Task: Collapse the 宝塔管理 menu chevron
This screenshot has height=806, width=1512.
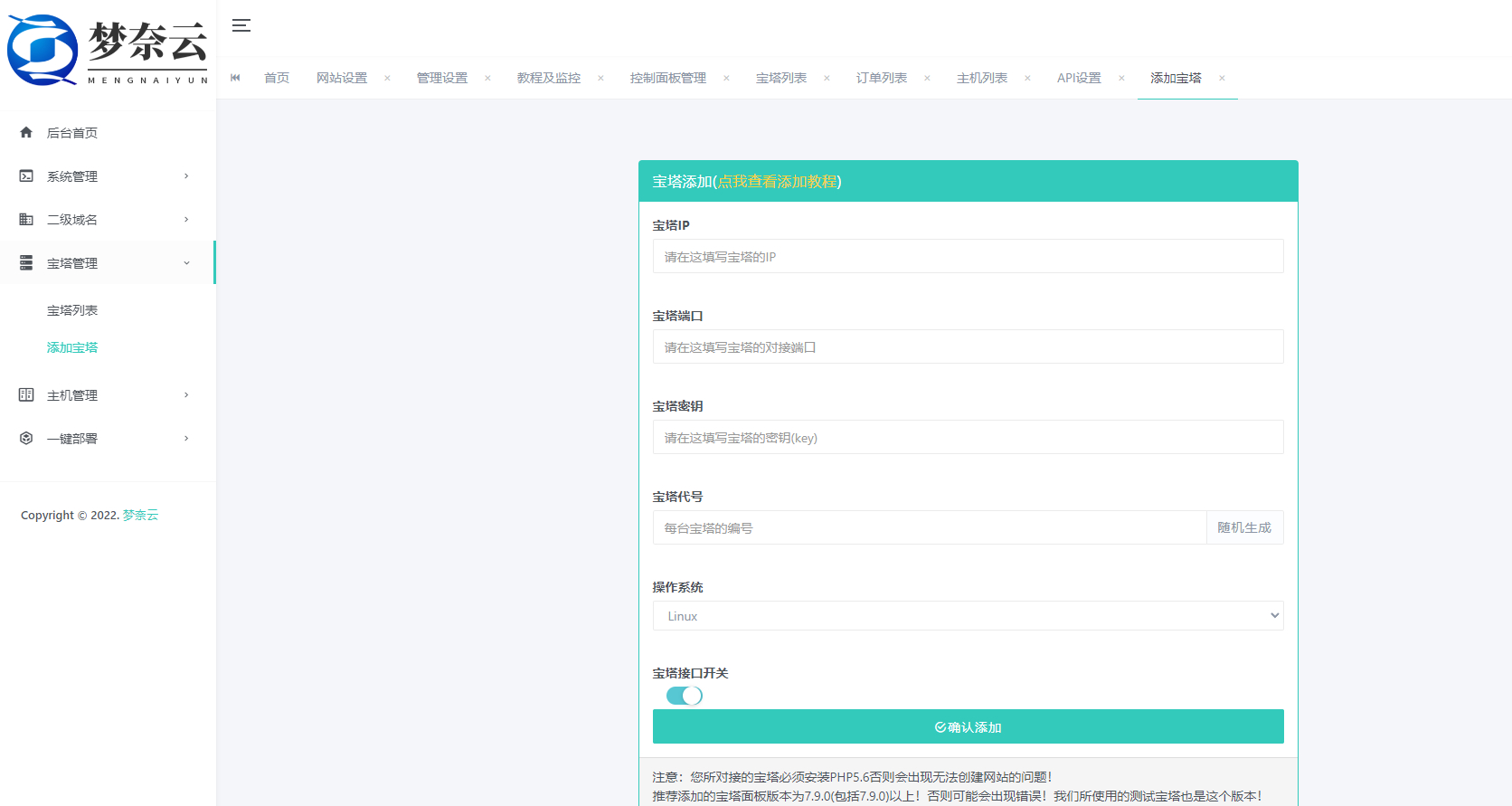Action: (x=186, y=262)
